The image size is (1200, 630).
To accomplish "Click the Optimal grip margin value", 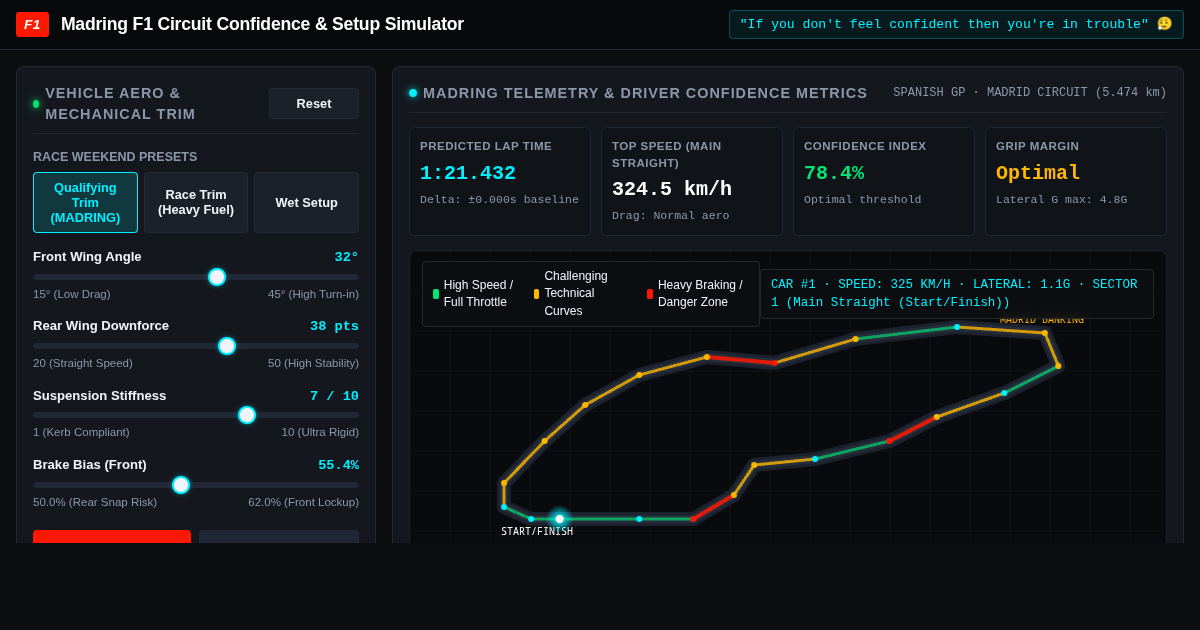I will pos(1038,173).
